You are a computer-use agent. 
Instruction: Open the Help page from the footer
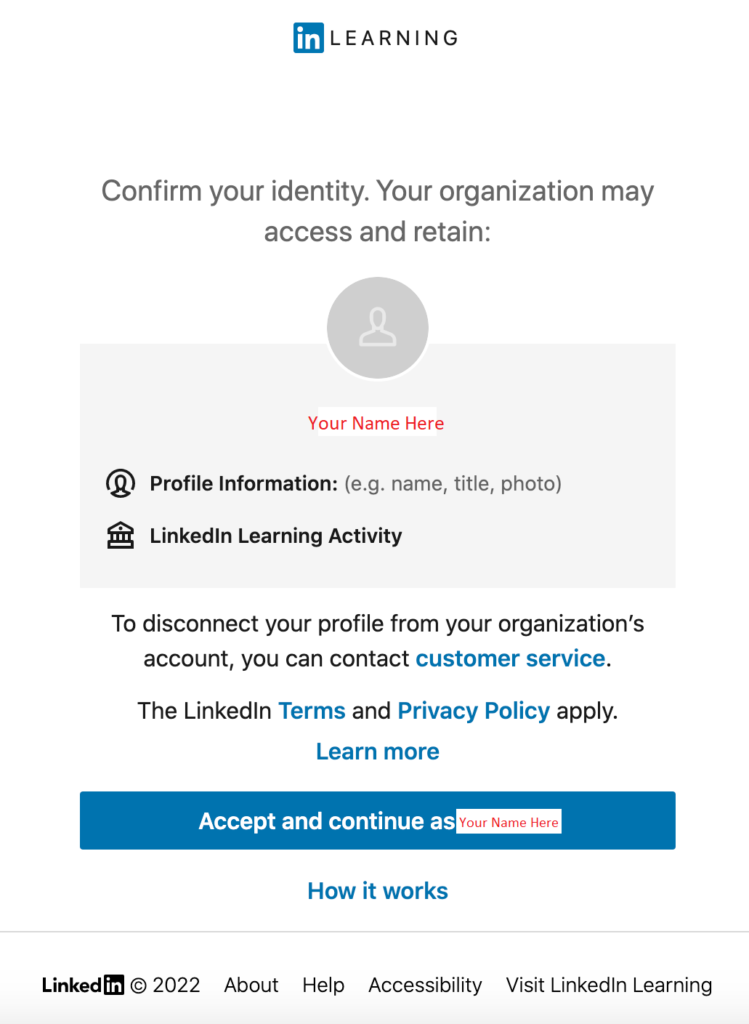[323, 985]
